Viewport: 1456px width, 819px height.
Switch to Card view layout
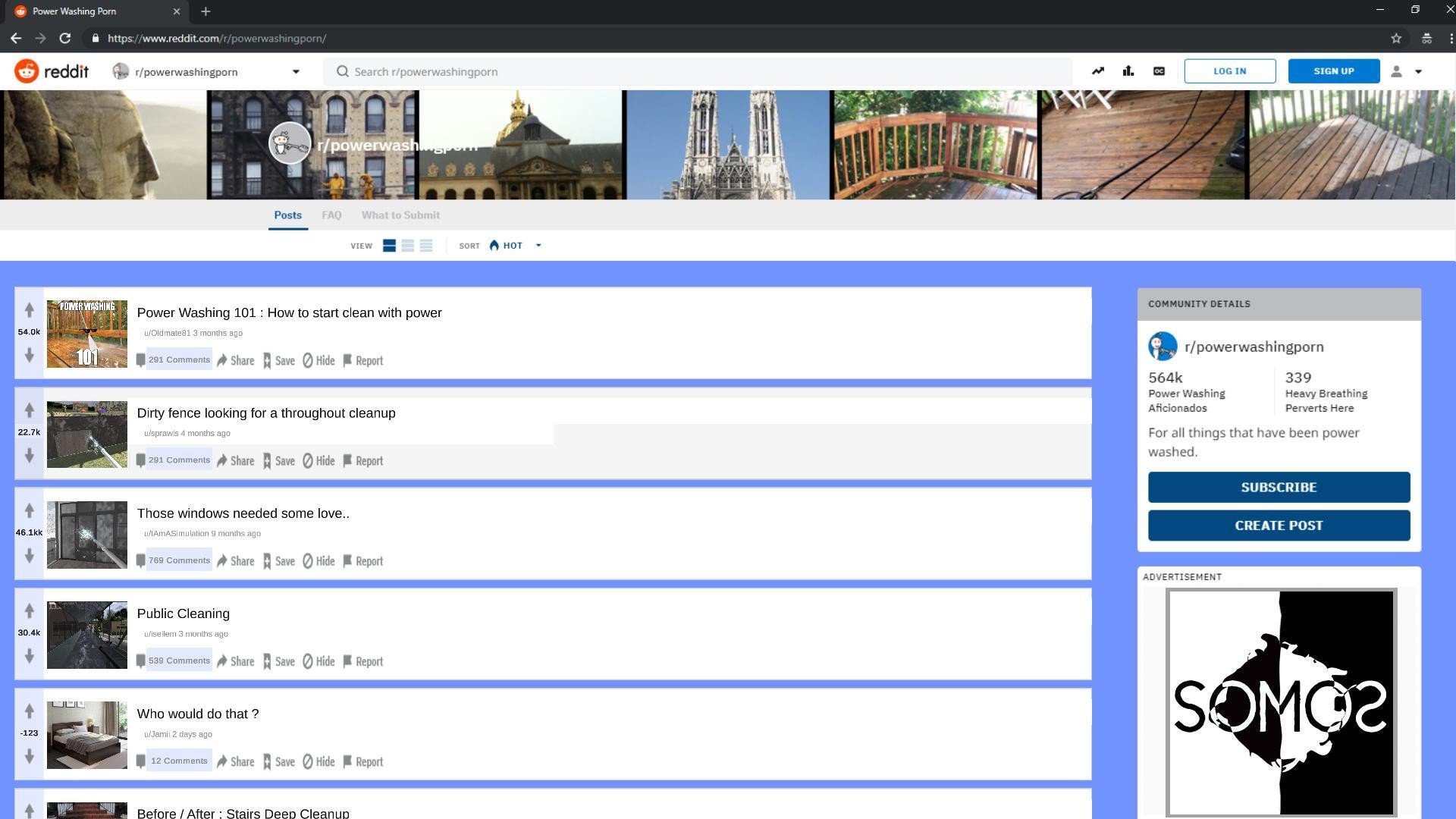[389, 246]
